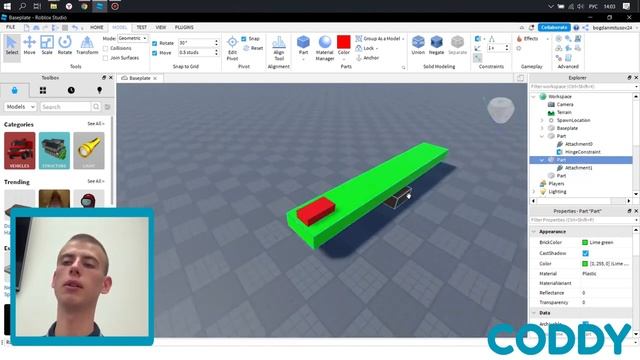Image resolution: width=640 pixels, height=360 pixels.
Task: Expand the Lighting tree node
Action: point(534,191)
